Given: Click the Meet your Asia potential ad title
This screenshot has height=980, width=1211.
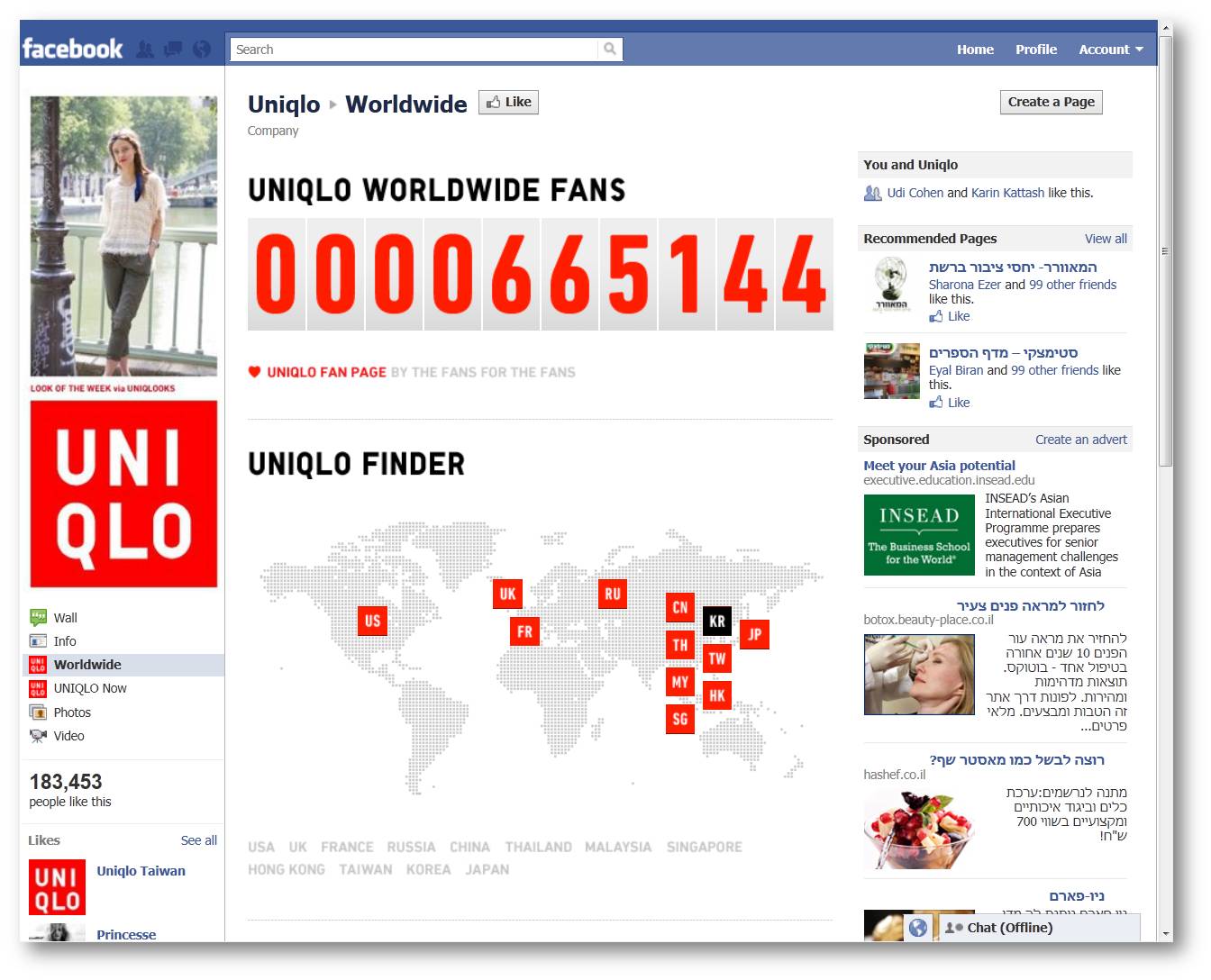Looking at the screenshot, I should click(939, 466).
